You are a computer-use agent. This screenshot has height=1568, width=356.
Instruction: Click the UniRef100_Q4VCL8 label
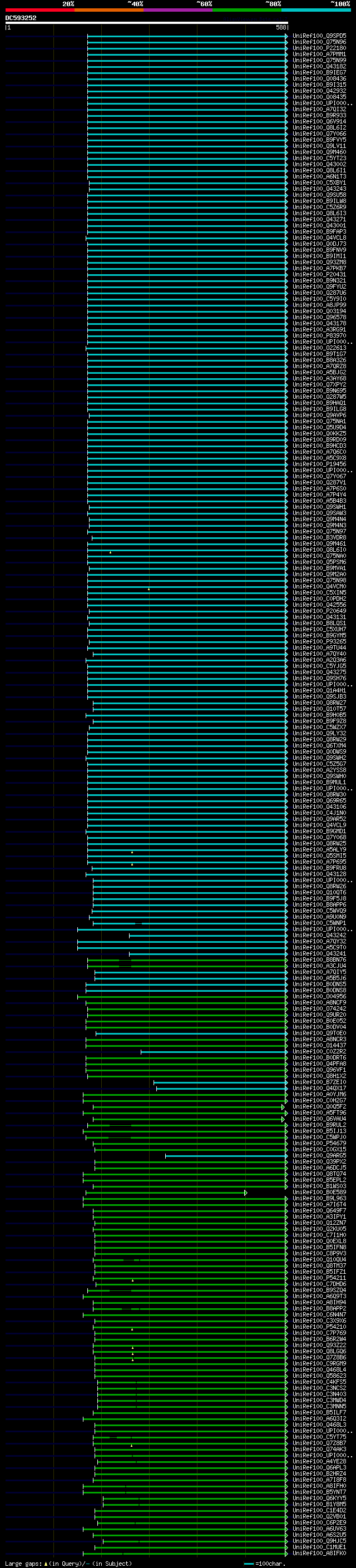click(x=319, y=238)
